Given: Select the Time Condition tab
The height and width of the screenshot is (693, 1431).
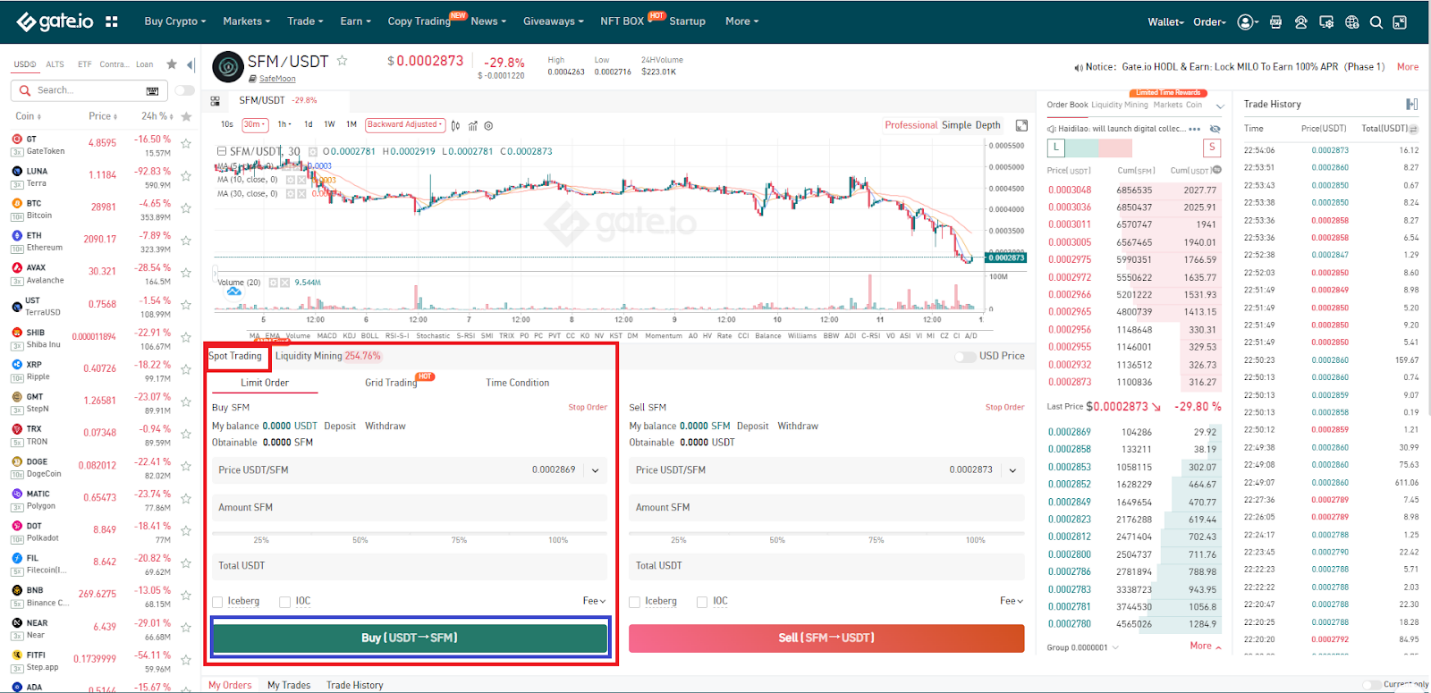Looking at the screenshot, I should tap(517, 383).
